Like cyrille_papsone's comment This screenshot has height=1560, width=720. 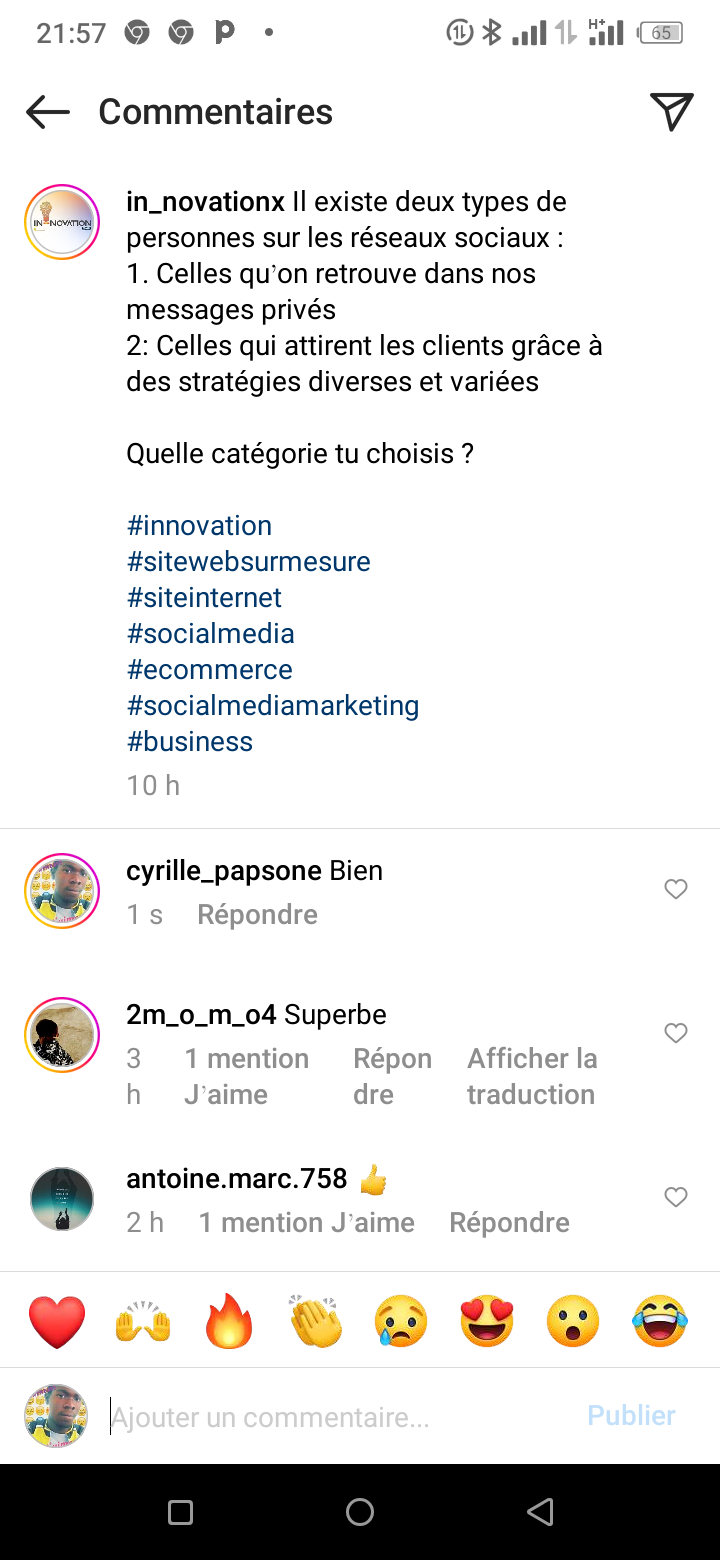676,889
